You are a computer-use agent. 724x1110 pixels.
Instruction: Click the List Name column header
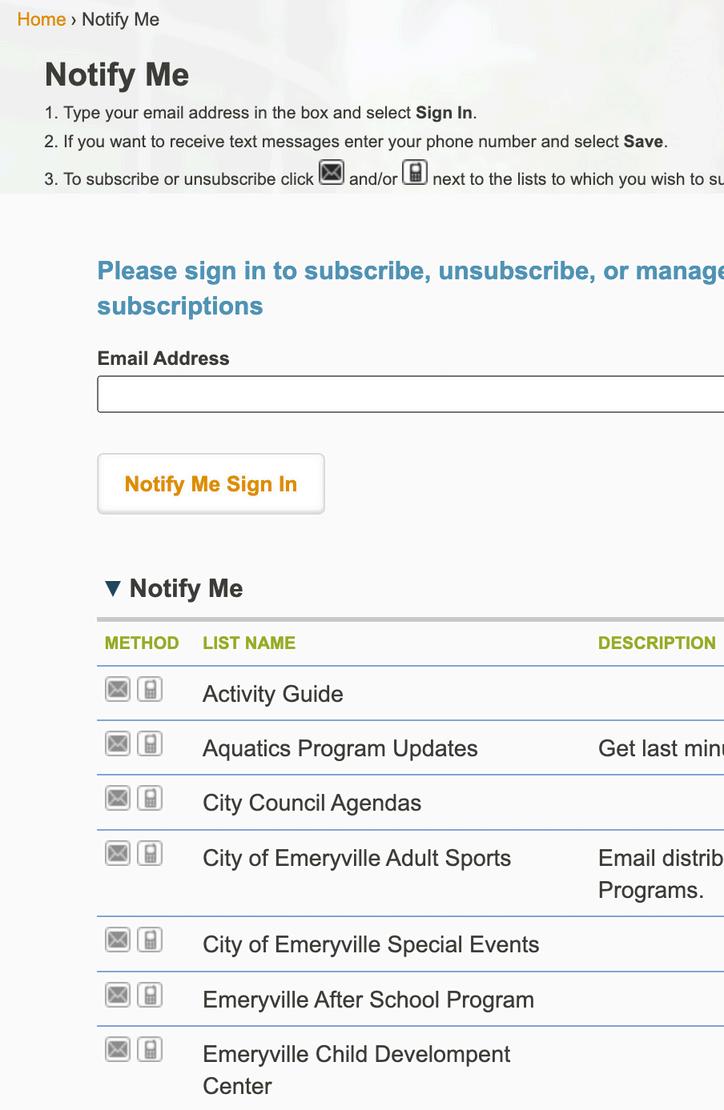[x=249, y=643]
